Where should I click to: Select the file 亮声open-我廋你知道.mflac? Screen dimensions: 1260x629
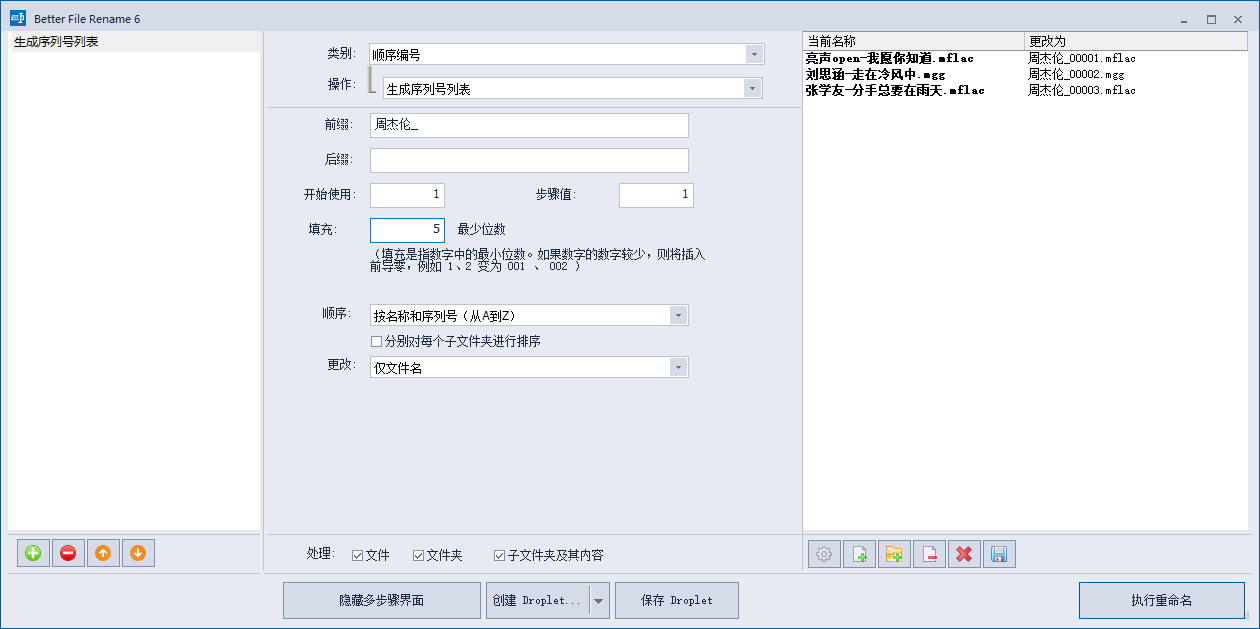(889, 58)
